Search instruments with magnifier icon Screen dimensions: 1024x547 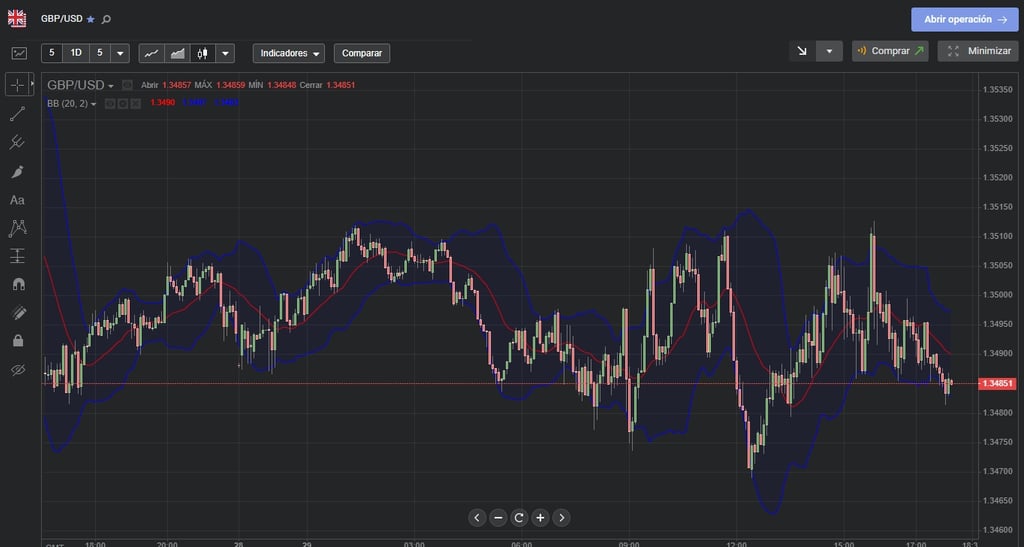pyautogui.click(x=106, y=20)
